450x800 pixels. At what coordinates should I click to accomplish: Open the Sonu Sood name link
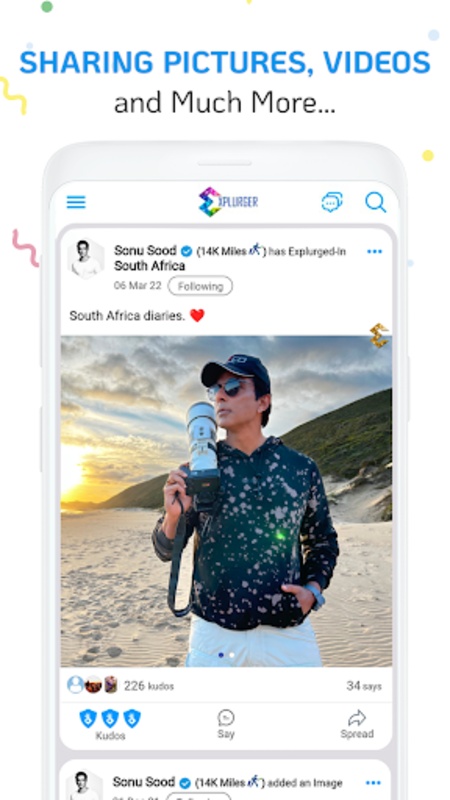(x=145, y=251)
